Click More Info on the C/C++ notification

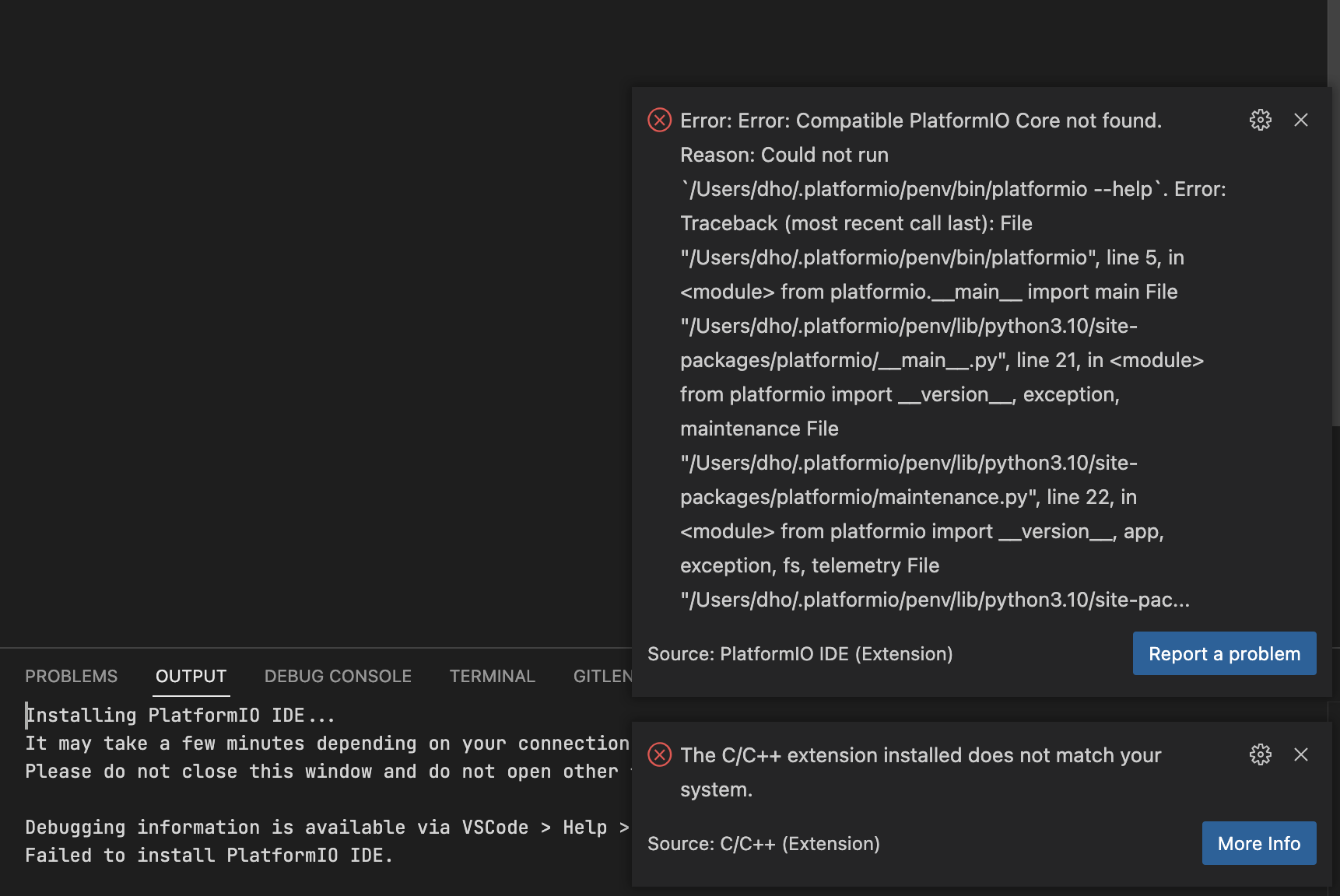1258,843
